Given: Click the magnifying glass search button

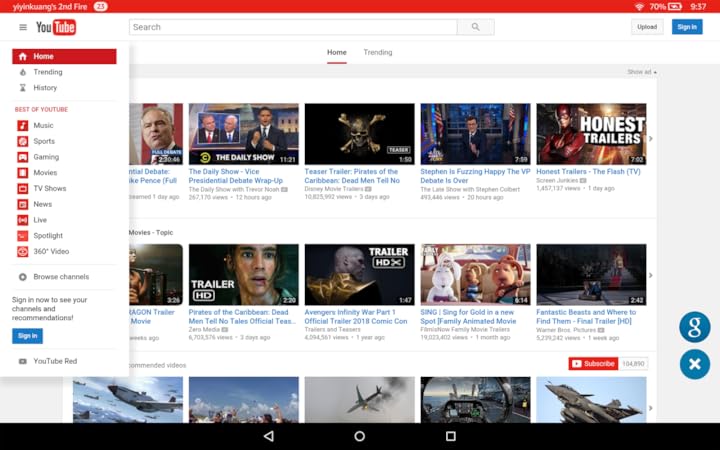Looking at the screenshot, I should 476,27.
